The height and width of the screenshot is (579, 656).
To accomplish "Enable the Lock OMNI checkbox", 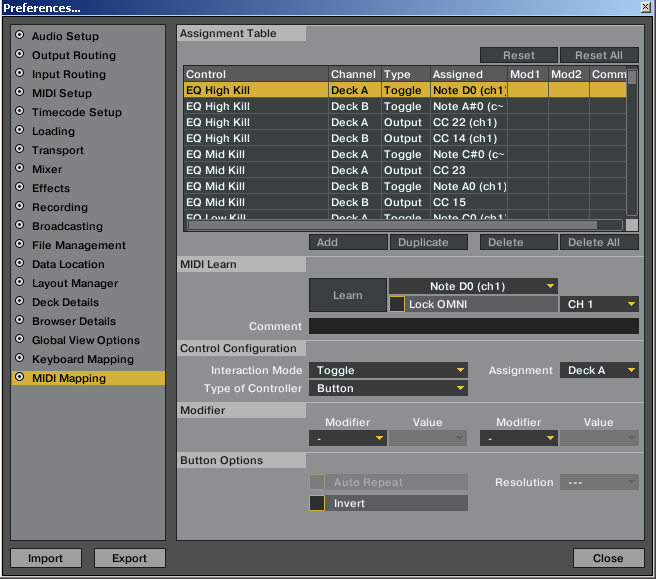I will pyautogui.click(x=397, y=304).
